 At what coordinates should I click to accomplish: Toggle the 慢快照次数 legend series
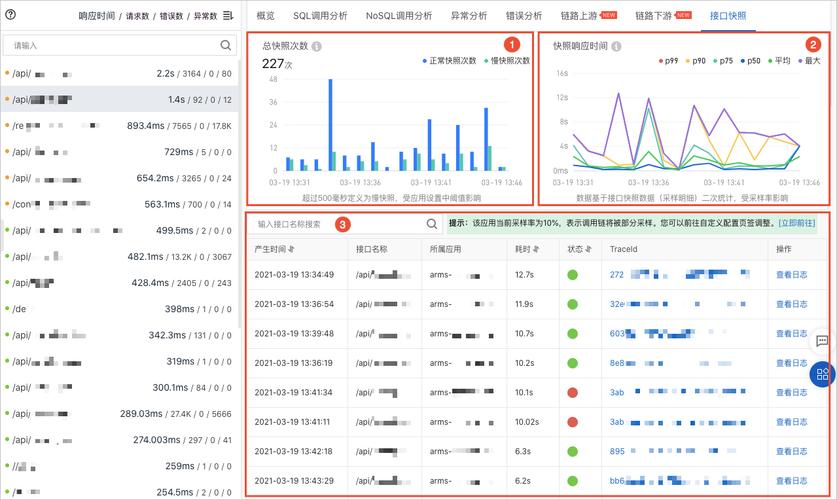point(507,61)
